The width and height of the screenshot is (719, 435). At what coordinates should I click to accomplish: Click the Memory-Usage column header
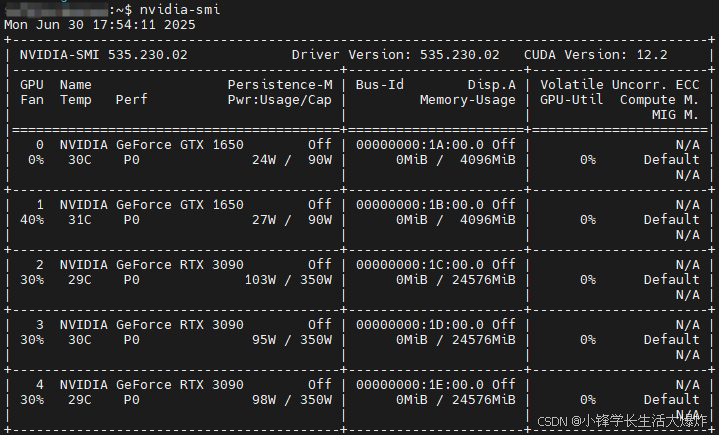(x=468, y=100)
